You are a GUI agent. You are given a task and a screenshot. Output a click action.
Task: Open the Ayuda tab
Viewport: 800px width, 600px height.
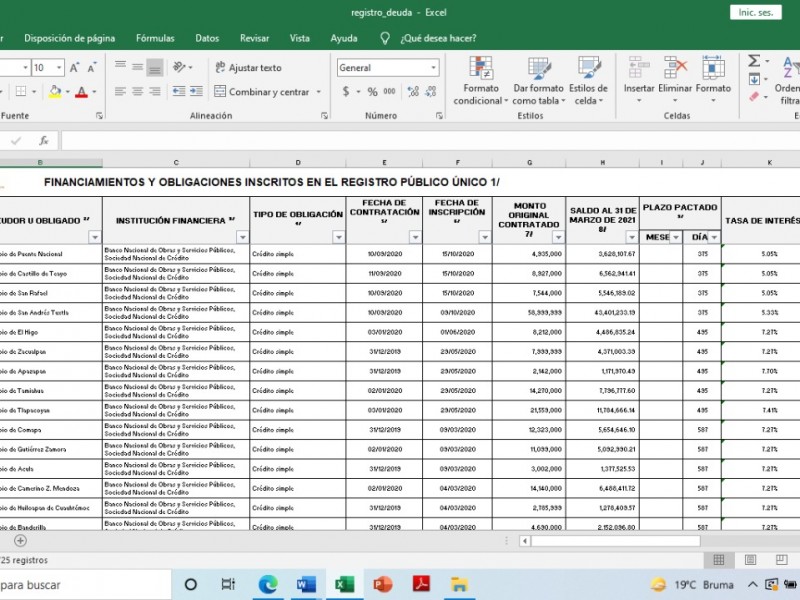click(x=344, y=38)
